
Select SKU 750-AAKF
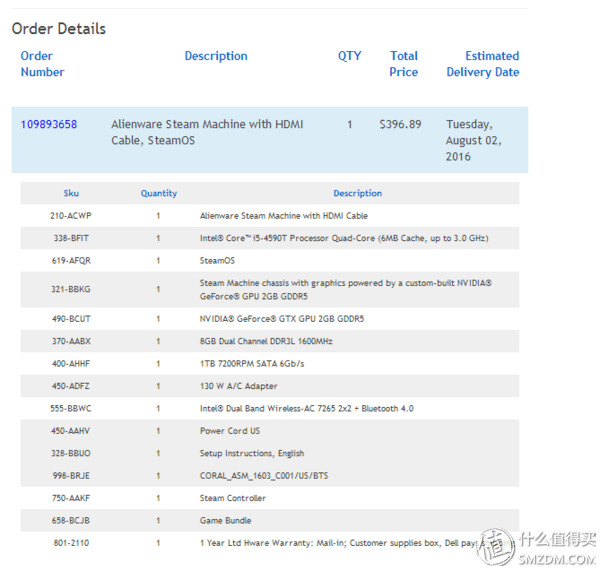click(71, 498)
